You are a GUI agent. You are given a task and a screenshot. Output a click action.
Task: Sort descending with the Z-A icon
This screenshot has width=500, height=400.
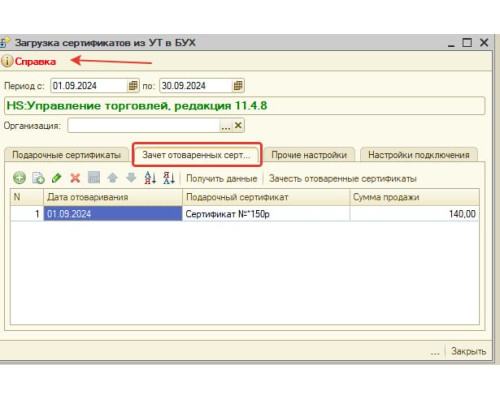(169, 178)
